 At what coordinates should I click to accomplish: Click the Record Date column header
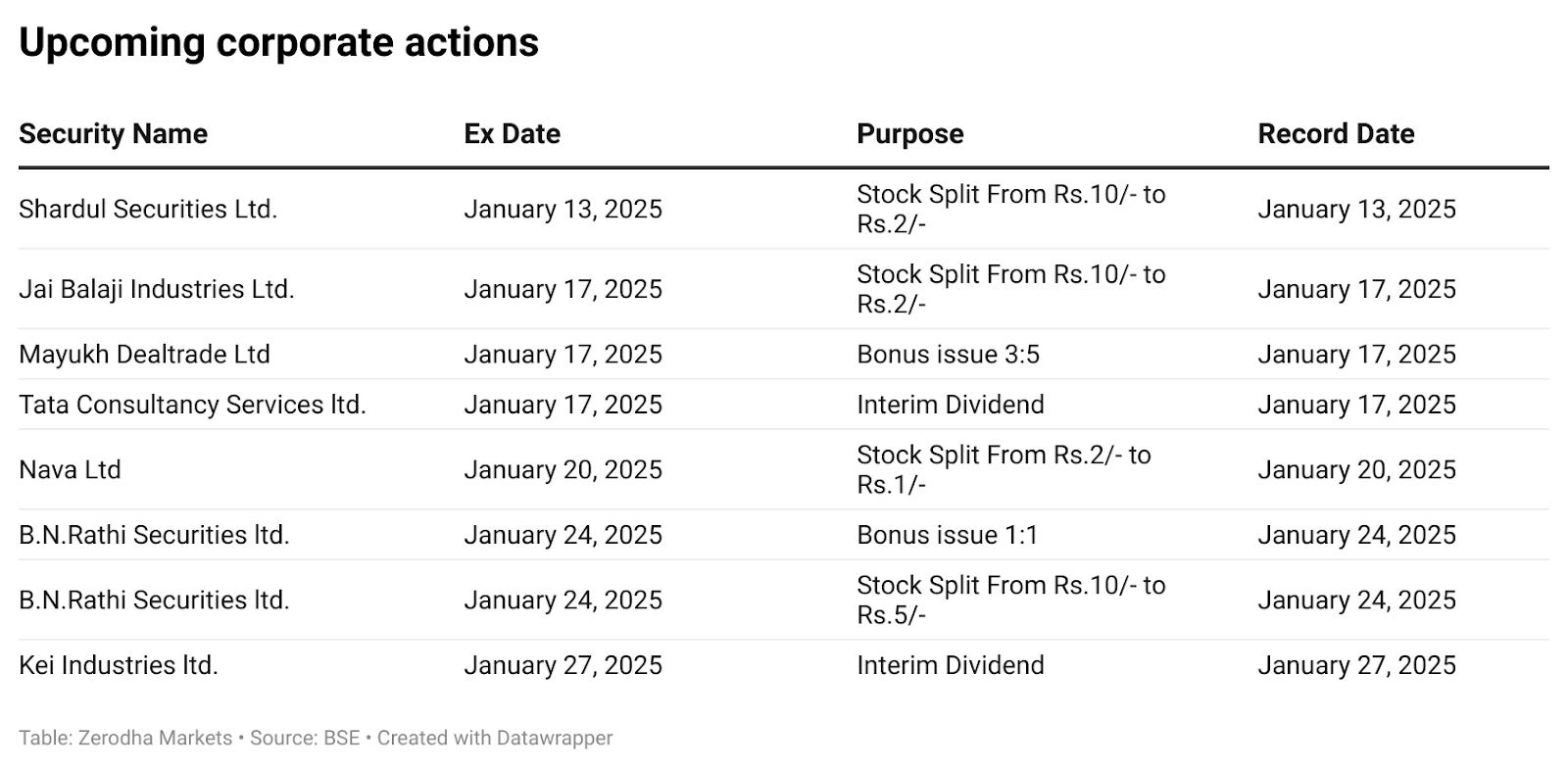(x=1336, y=134)
